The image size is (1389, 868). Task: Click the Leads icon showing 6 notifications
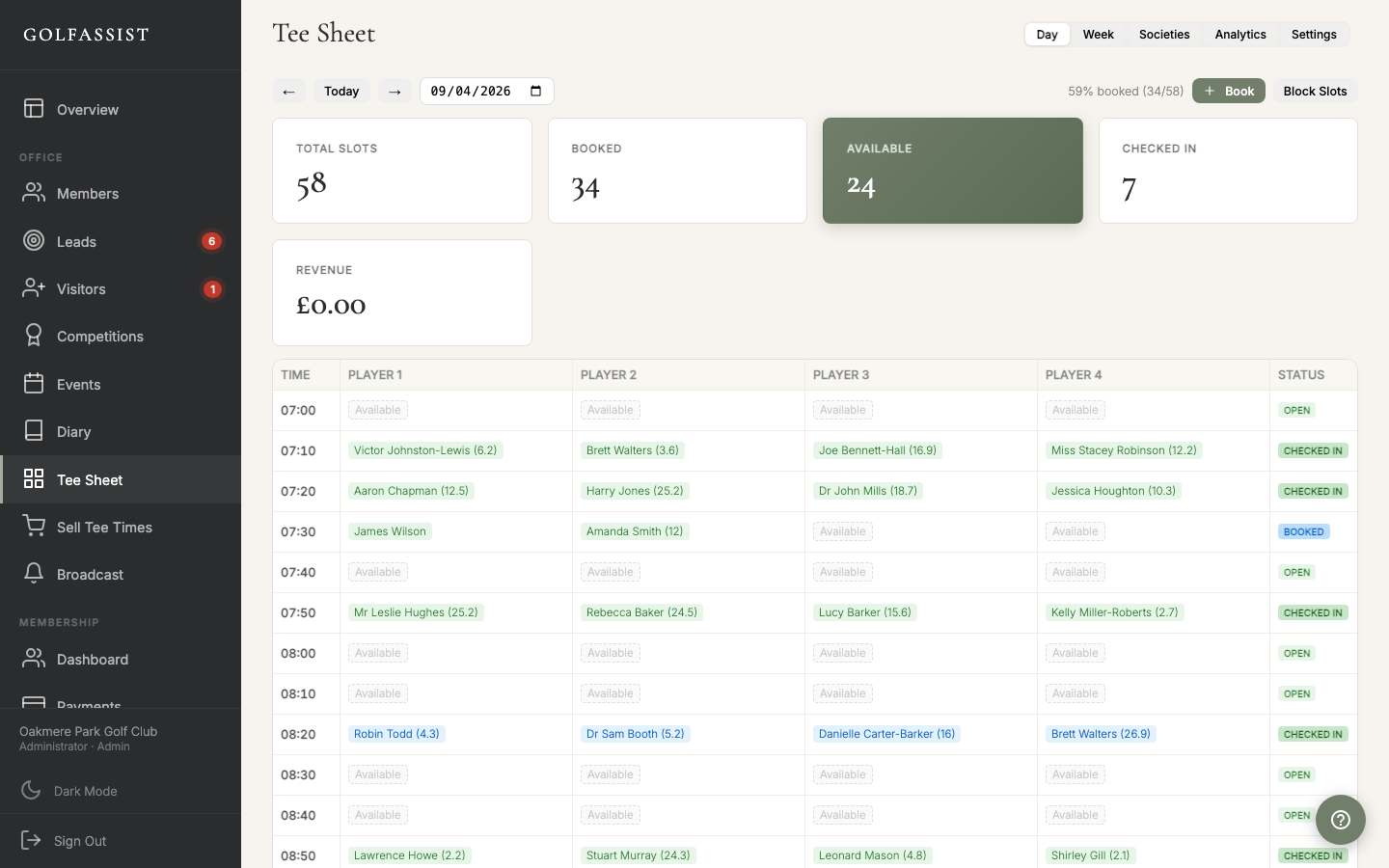point(34,241)
